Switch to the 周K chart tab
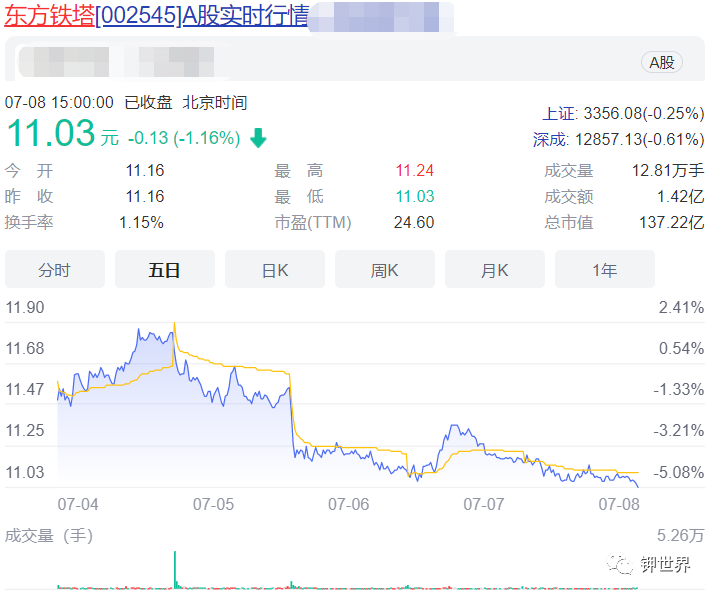Image resolution: width=713 pixels, height=595 pixels. click(x=385, y=270)
